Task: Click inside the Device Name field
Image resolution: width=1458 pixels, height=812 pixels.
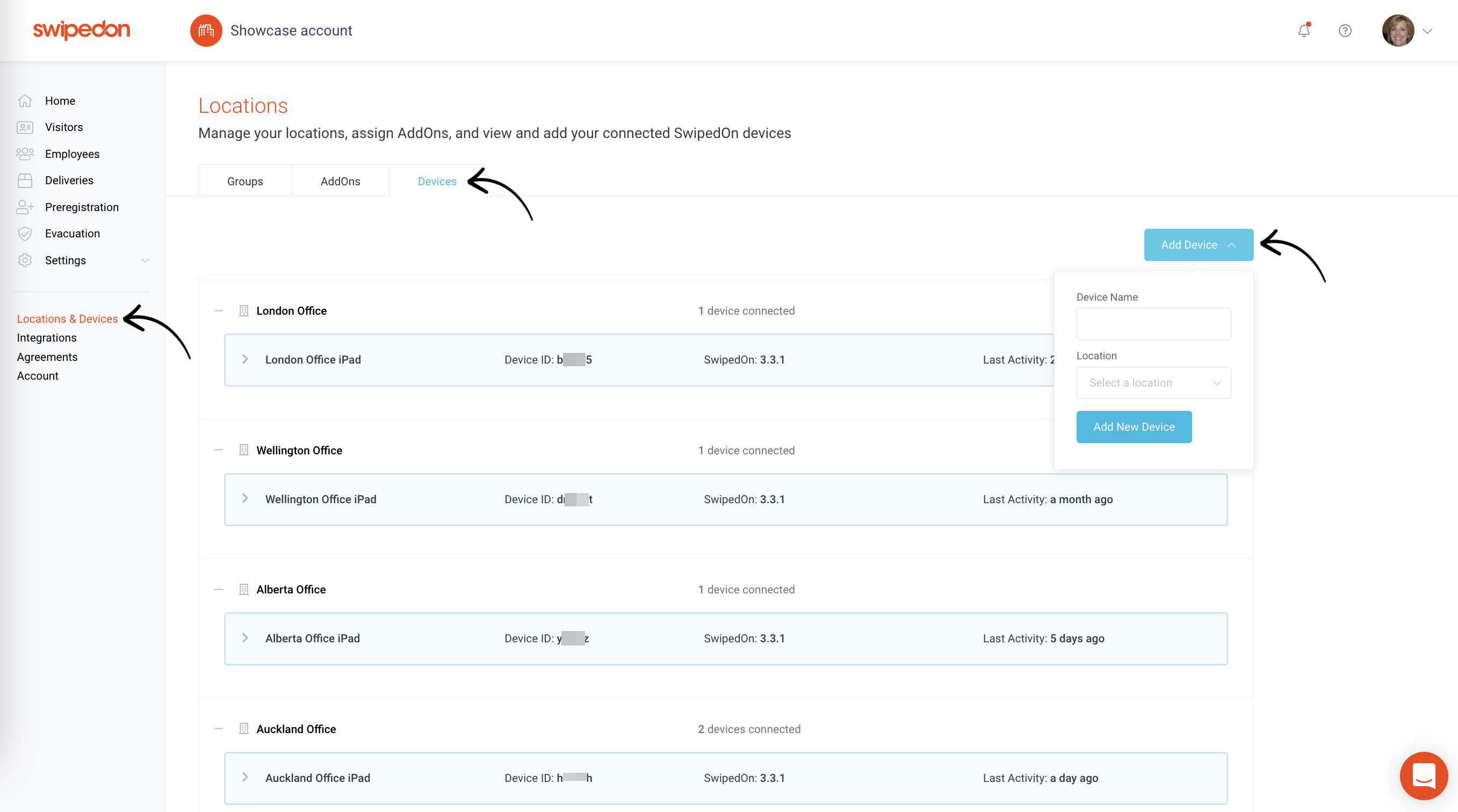Action: 1153,323
